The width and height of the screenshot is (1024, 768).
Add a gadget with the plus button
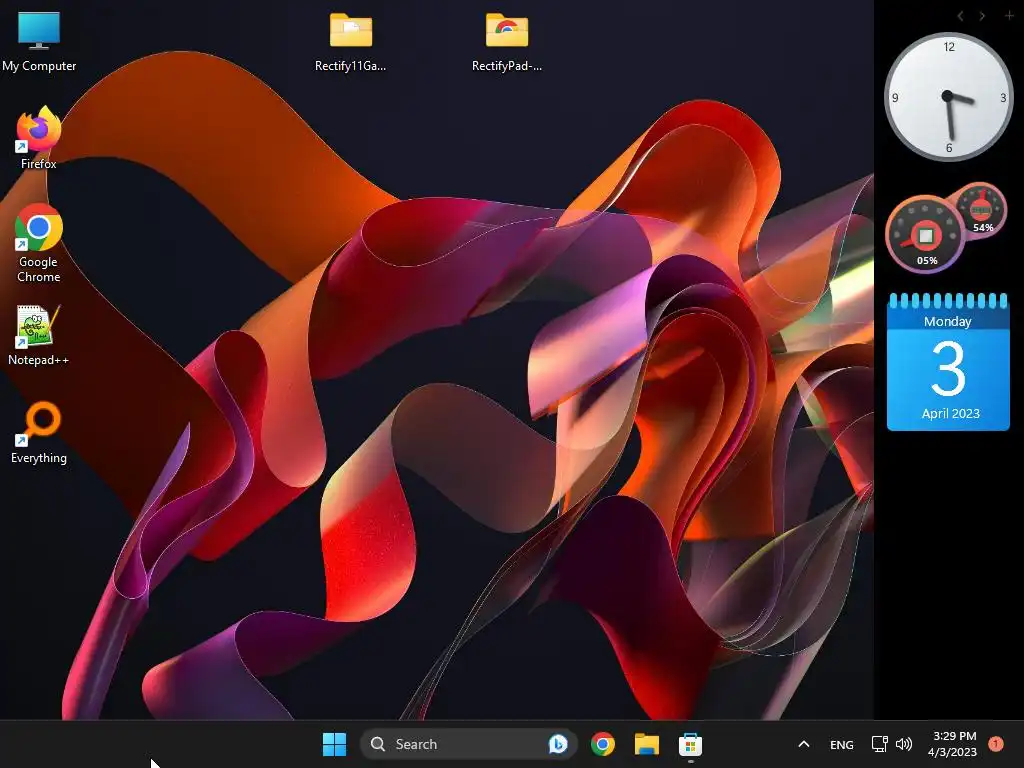point(1009,15)
